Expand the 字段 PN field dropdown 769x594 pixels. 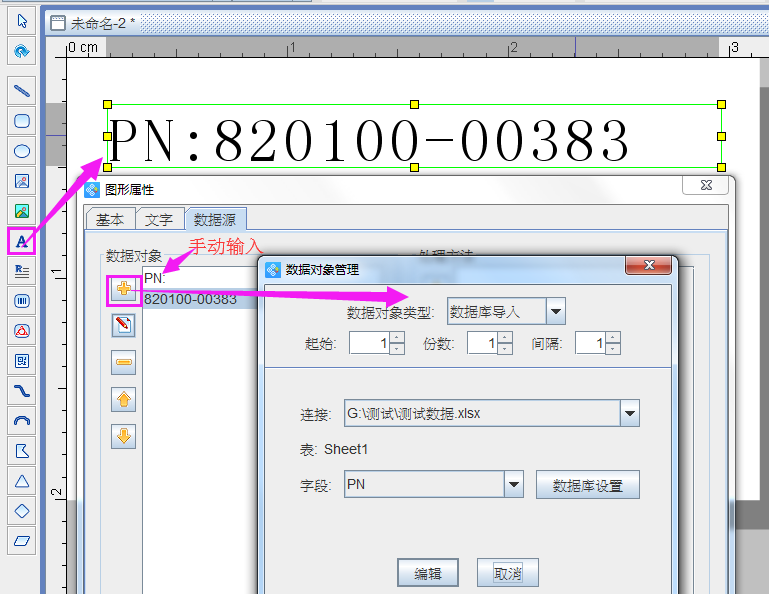pos(514,485)
